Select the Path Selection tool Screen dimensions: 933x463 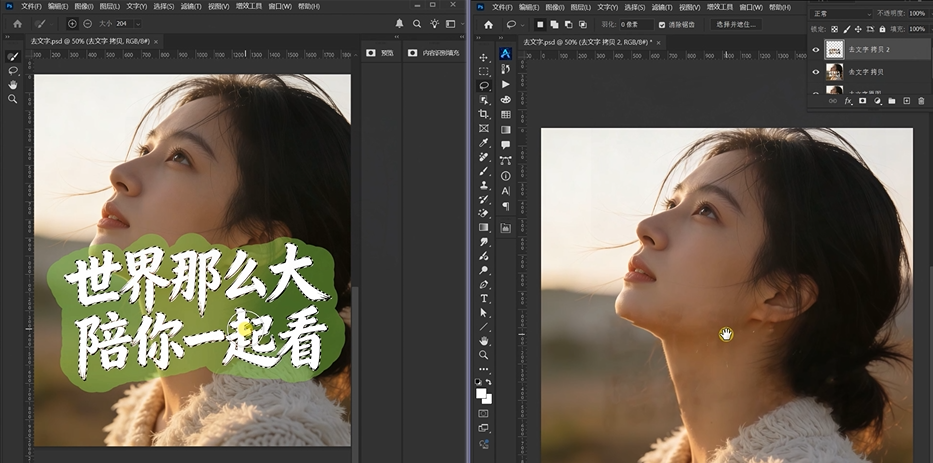point(484,312)
